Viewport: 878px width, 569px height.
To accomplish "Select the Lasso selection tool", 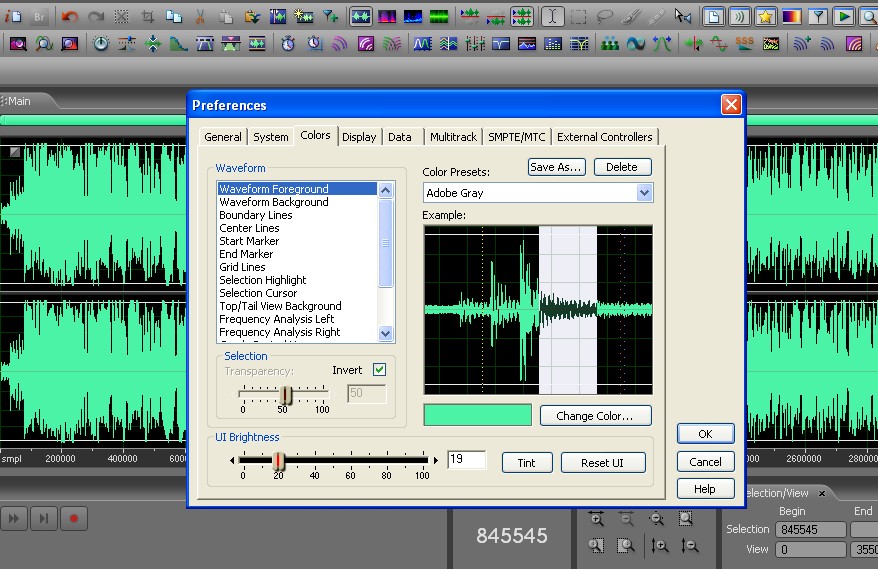I will click(x=604, y=17).
